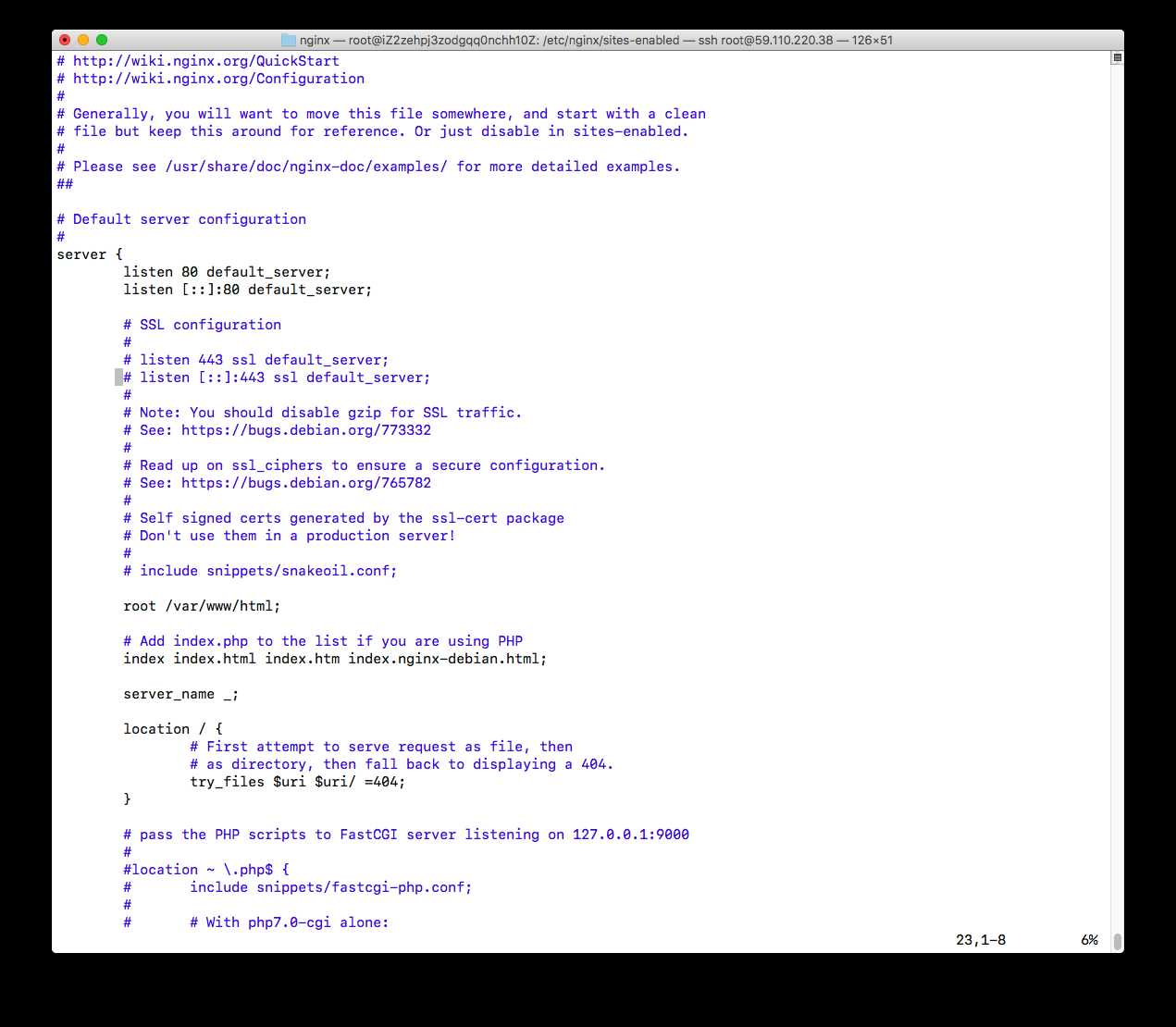Click the '6%' file position indicator

point(1089,940)
